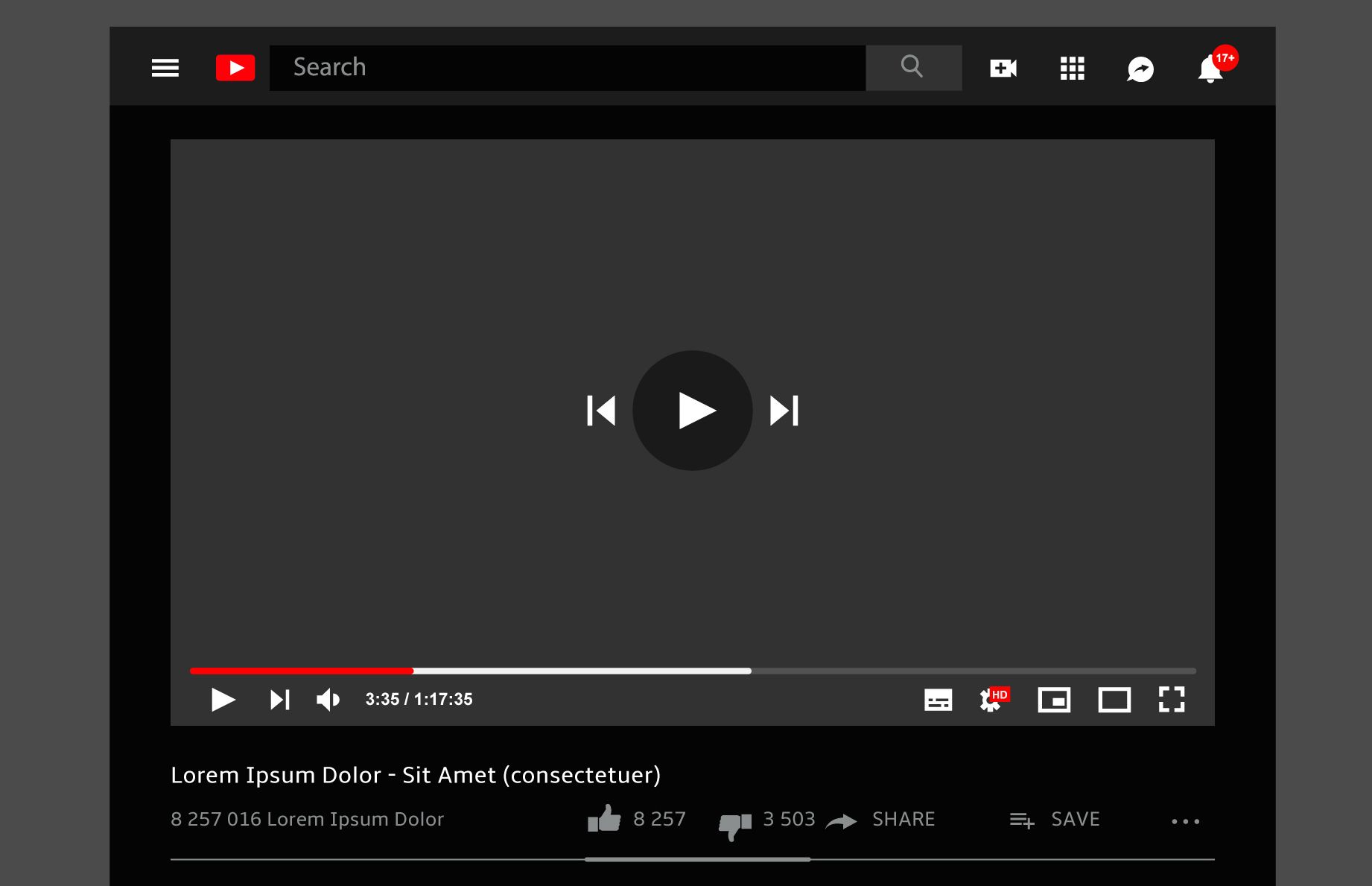The width and height of the screenshot is (1372, 886).
Task: Toggle theater mode view
Action: pos(1114,700)
